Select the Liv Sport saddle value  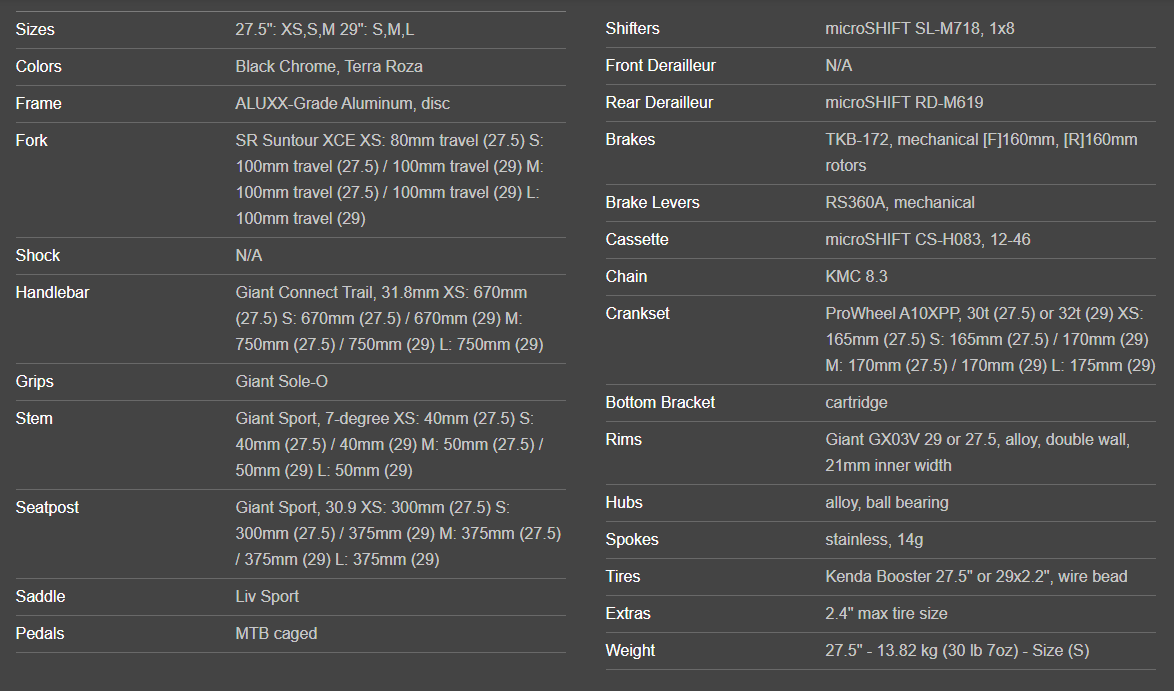click(267, 597)
